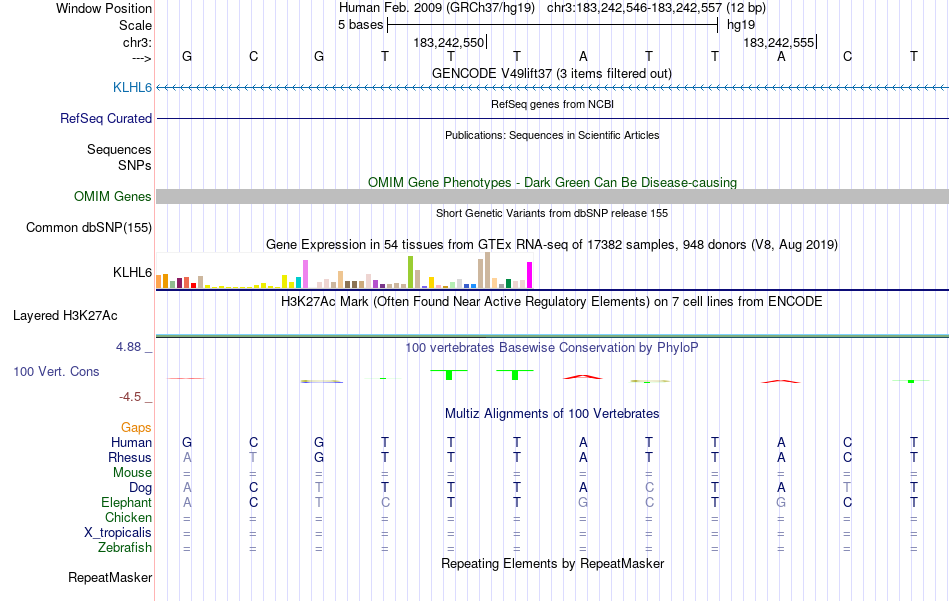The width and height of the screenshot is (950, 601).
Task: Click the bright green GTEx expression bar
Action: tap(410, 272)
